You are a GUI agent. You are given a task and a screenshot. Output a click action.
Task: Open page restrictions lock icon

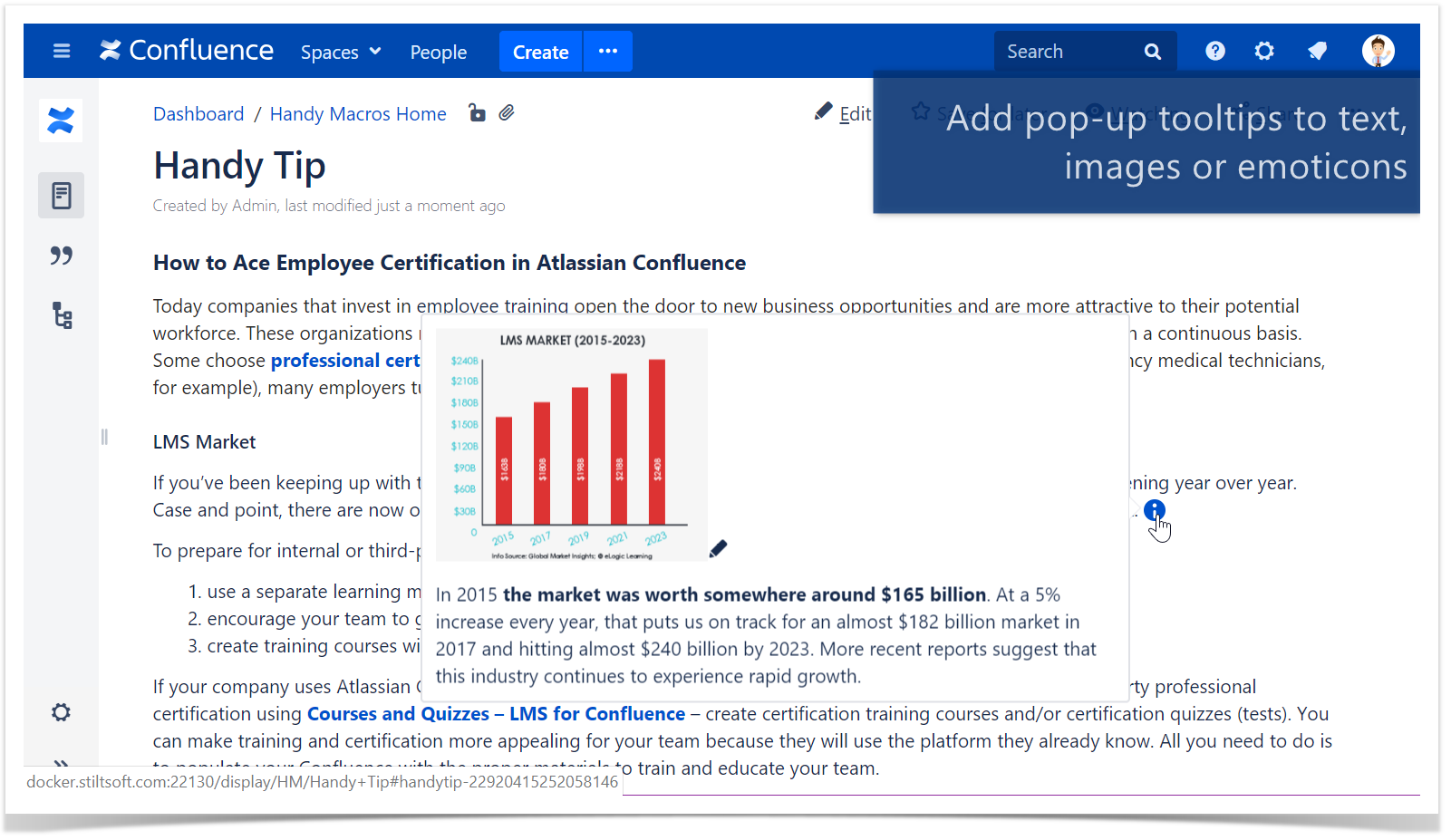(477, 113)
